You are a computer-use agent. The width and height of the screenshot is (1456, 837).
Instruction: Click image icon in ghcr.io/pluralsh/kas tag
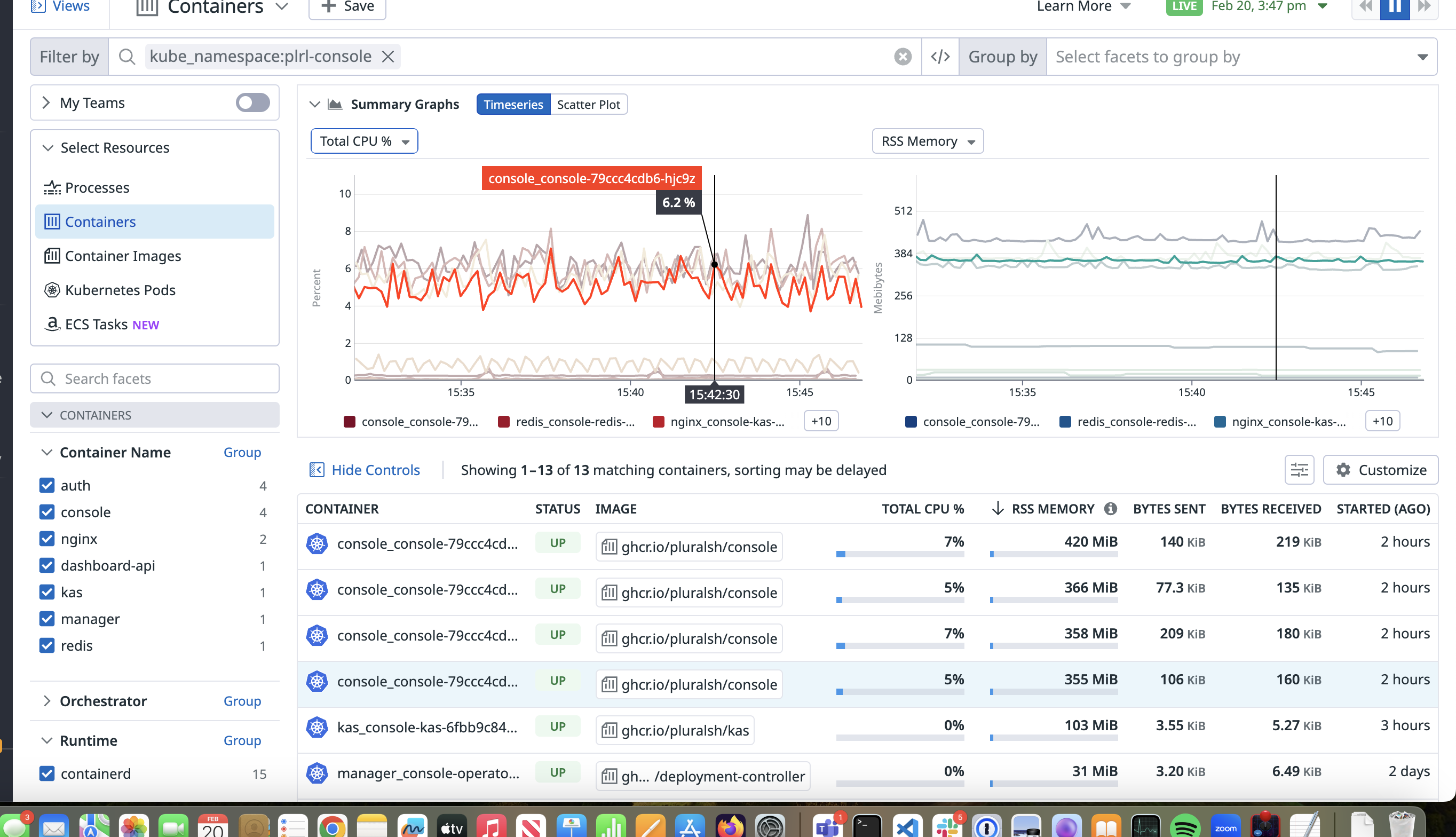tap(609, 730)
